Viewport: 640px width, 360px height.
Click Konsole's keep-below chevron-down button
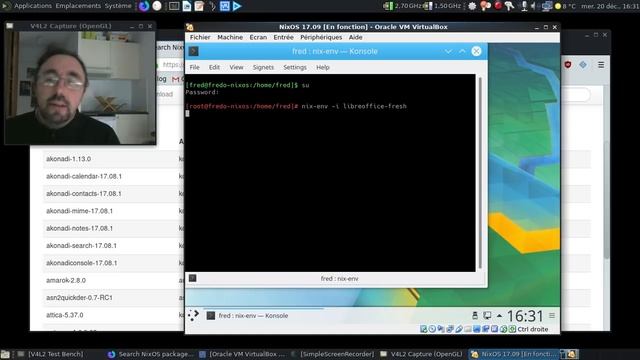tap(448, 51)
